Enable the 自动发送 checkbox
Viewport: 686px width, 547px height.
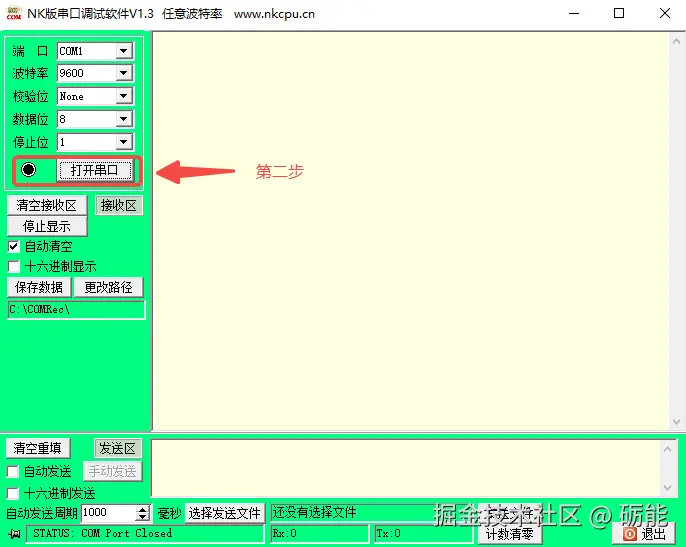[13, 471]
